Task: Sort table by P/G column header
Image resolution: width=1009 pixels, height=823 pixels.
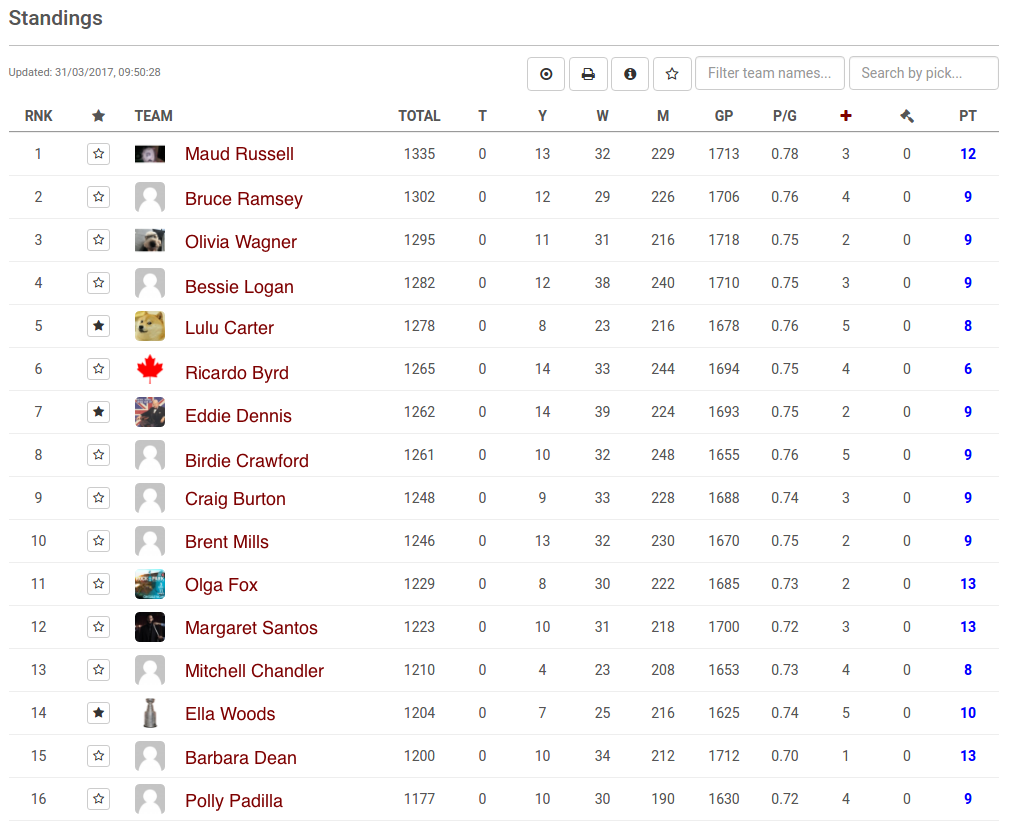Action: pos(785,116)
